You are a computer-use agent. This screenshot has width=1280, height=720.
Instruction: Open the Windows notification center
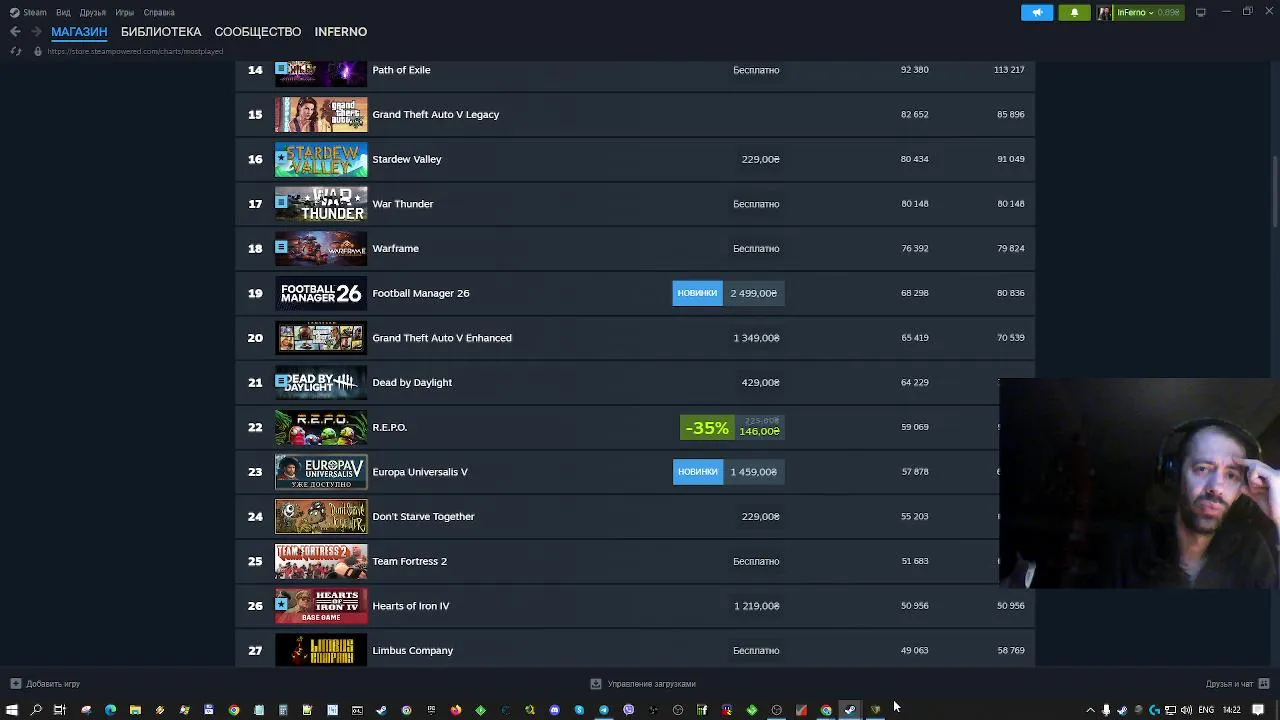pos(1258,710)
